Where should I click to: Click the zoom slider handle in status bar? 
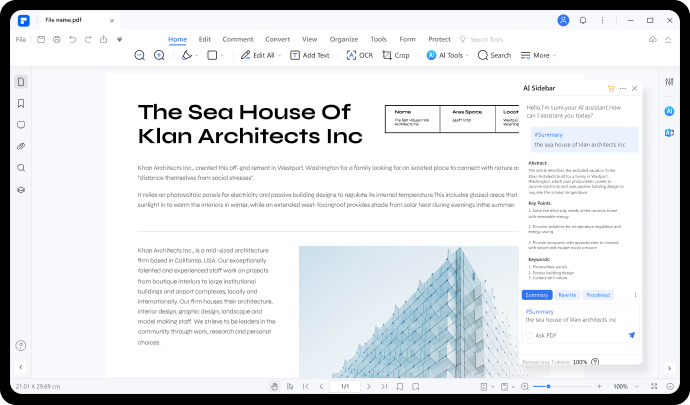548,387
